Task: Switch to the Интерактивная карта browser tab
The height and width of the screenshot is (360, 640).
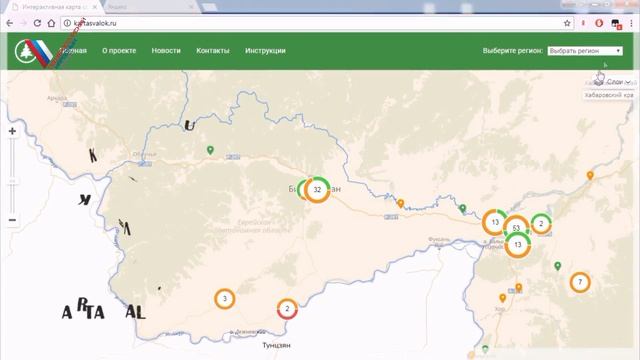Action: [54, 7]
